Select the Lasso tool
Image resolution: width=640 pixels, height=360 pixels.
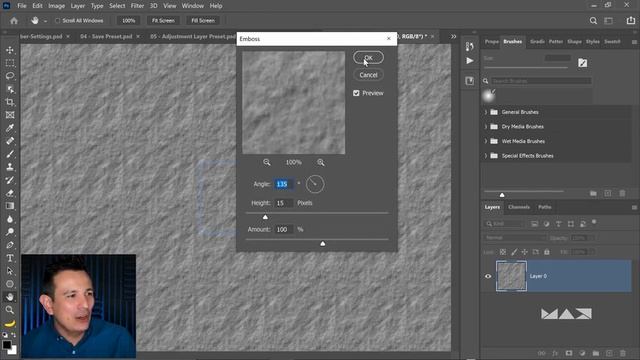click(x=10, y=76)
